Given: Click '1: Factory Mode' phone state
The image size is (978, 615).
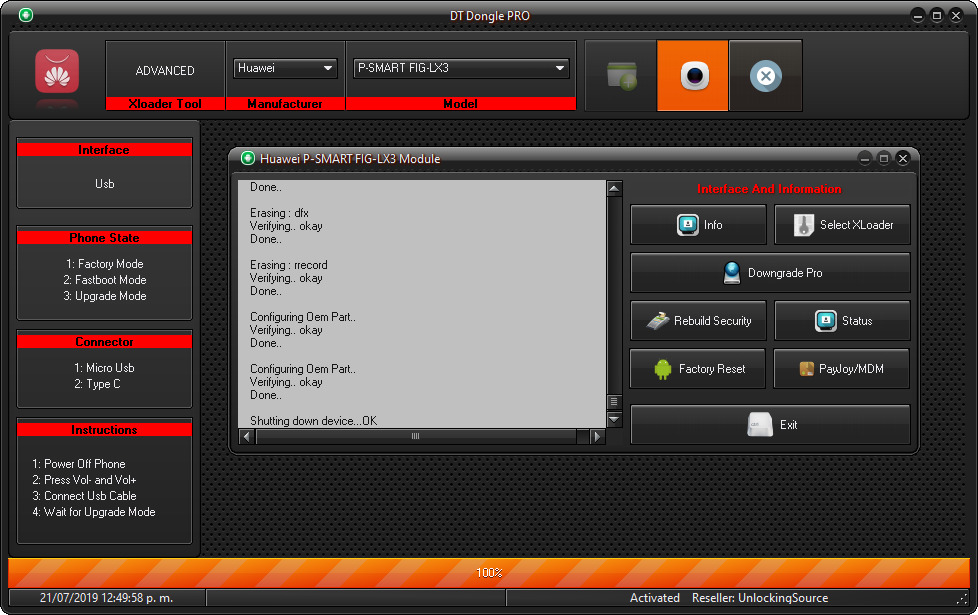Looking at the screenshot, I should click(105, 264).
